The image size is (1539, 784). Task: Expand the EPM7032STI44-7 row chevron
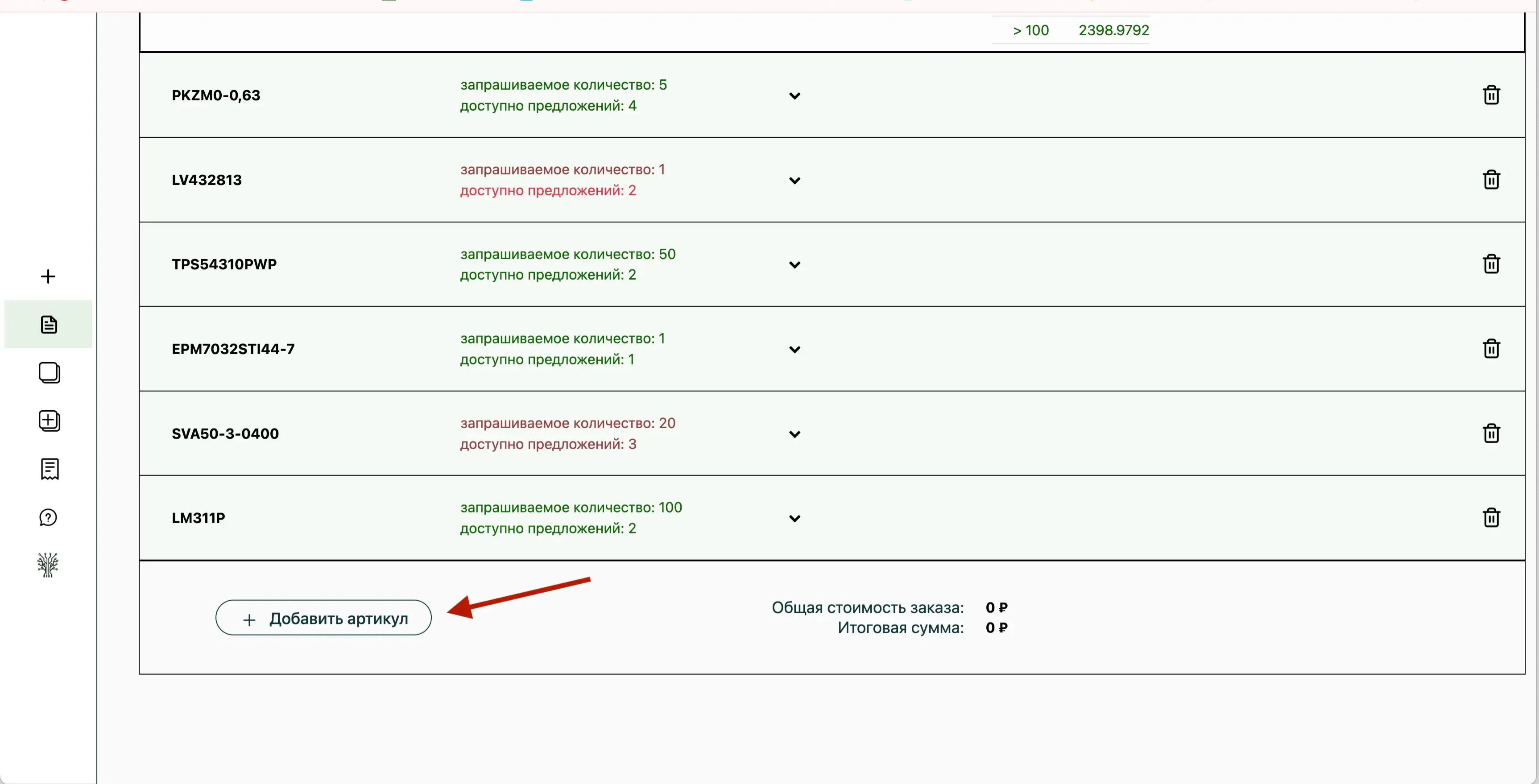[x=794, y=350]
